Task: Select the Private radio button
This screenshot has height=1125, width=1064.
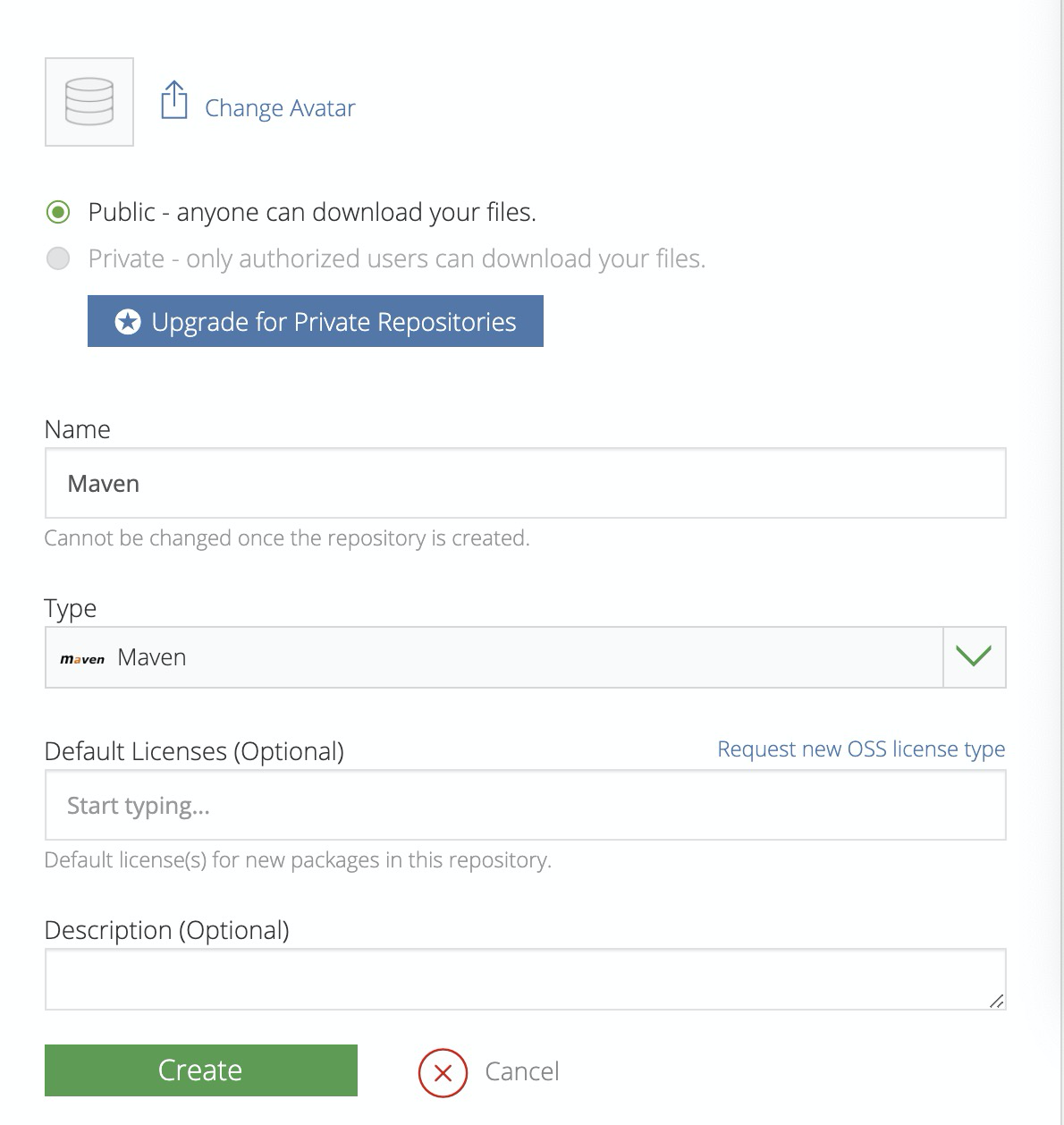Action: pyautogui.click(x=58, y=259)
